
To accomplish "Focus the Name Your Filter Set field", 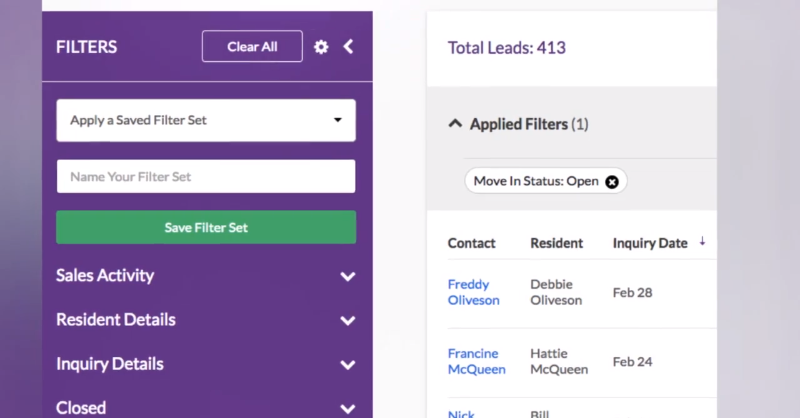I will (206, 177).
